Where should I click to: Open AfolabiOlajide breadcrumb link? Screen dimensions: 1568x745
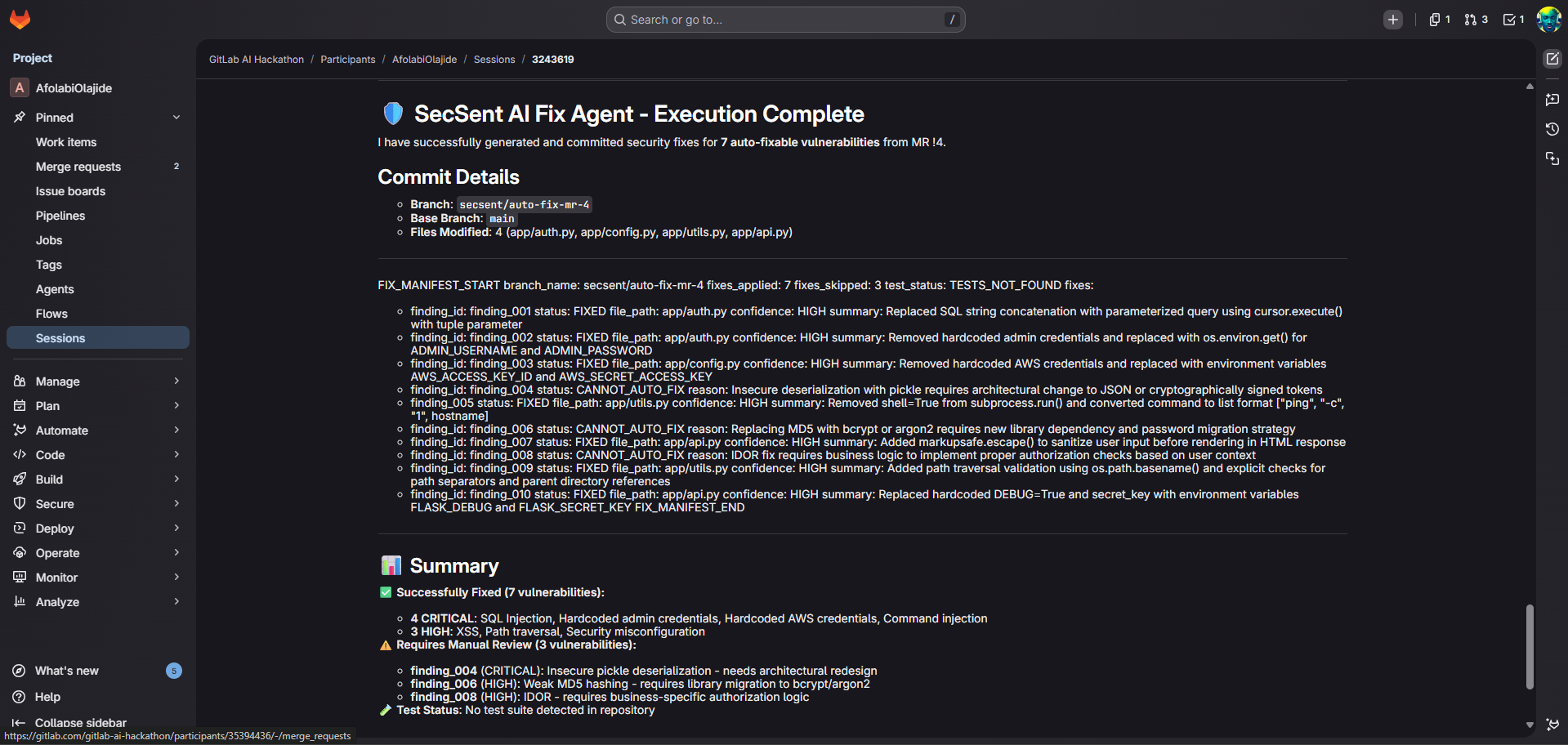click(424, 60)
